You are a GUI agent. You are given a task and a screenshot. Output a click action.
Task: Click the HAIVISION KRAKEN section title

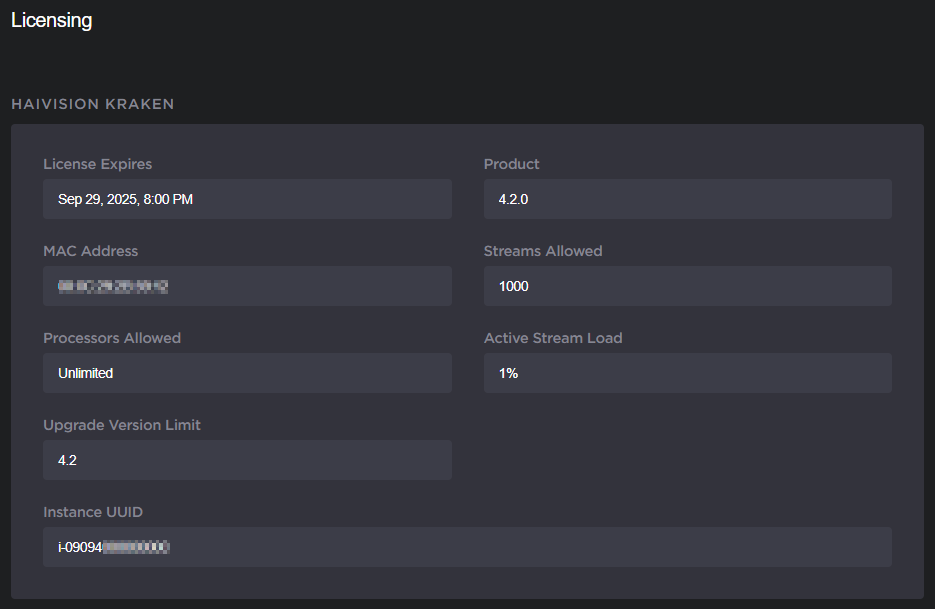pyautogui.click(x=92, y=104)
